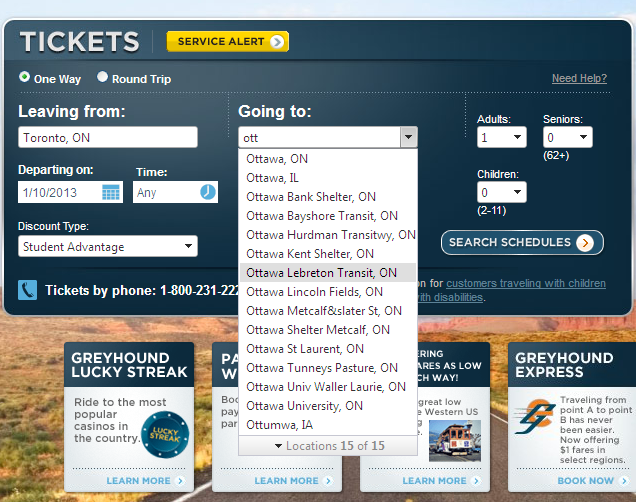Select Ottawa Tunneys Pasture, ON
Screen dimensions: 636x502
point(328,368)
